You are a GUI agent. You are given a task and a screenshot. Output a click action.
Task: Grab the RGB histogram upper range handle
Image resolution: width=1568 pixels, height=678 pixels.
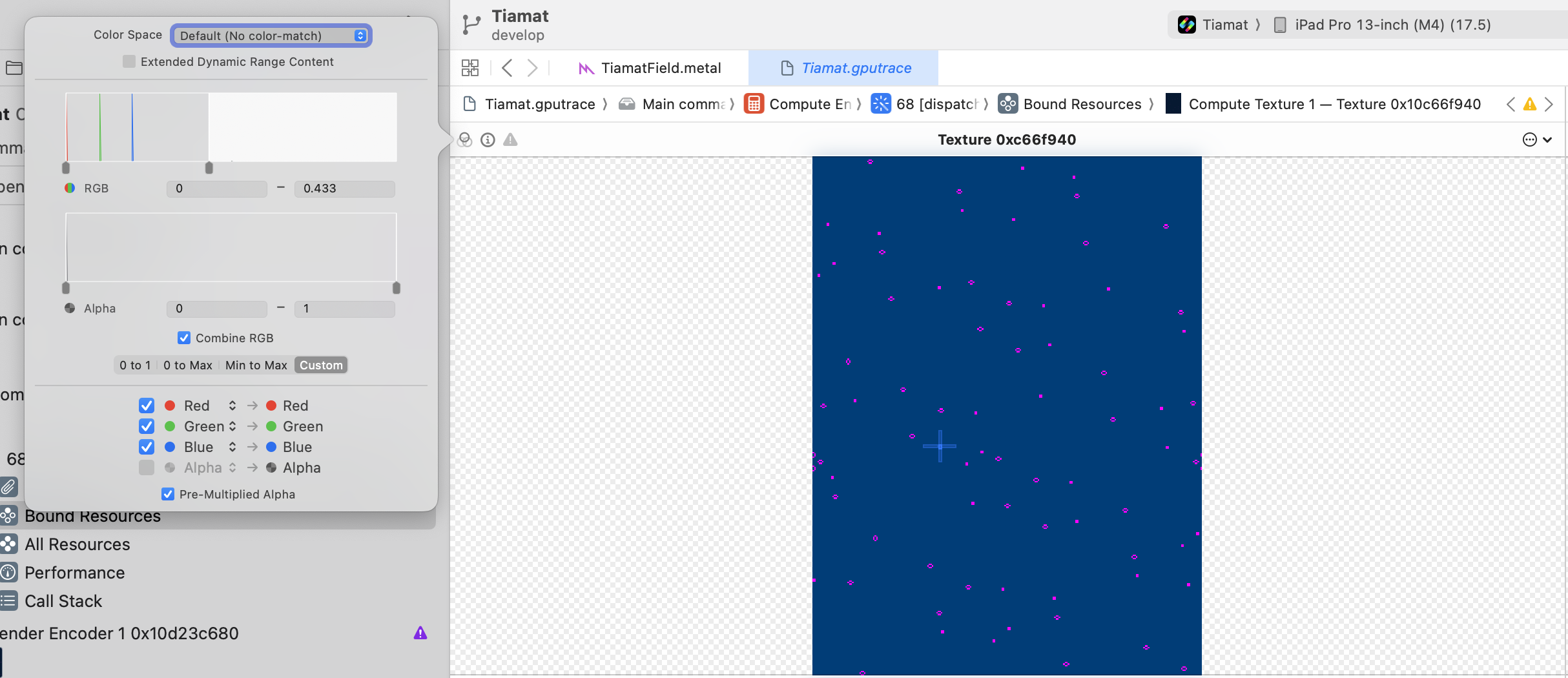pyautogui.click(x=209, y=168)
